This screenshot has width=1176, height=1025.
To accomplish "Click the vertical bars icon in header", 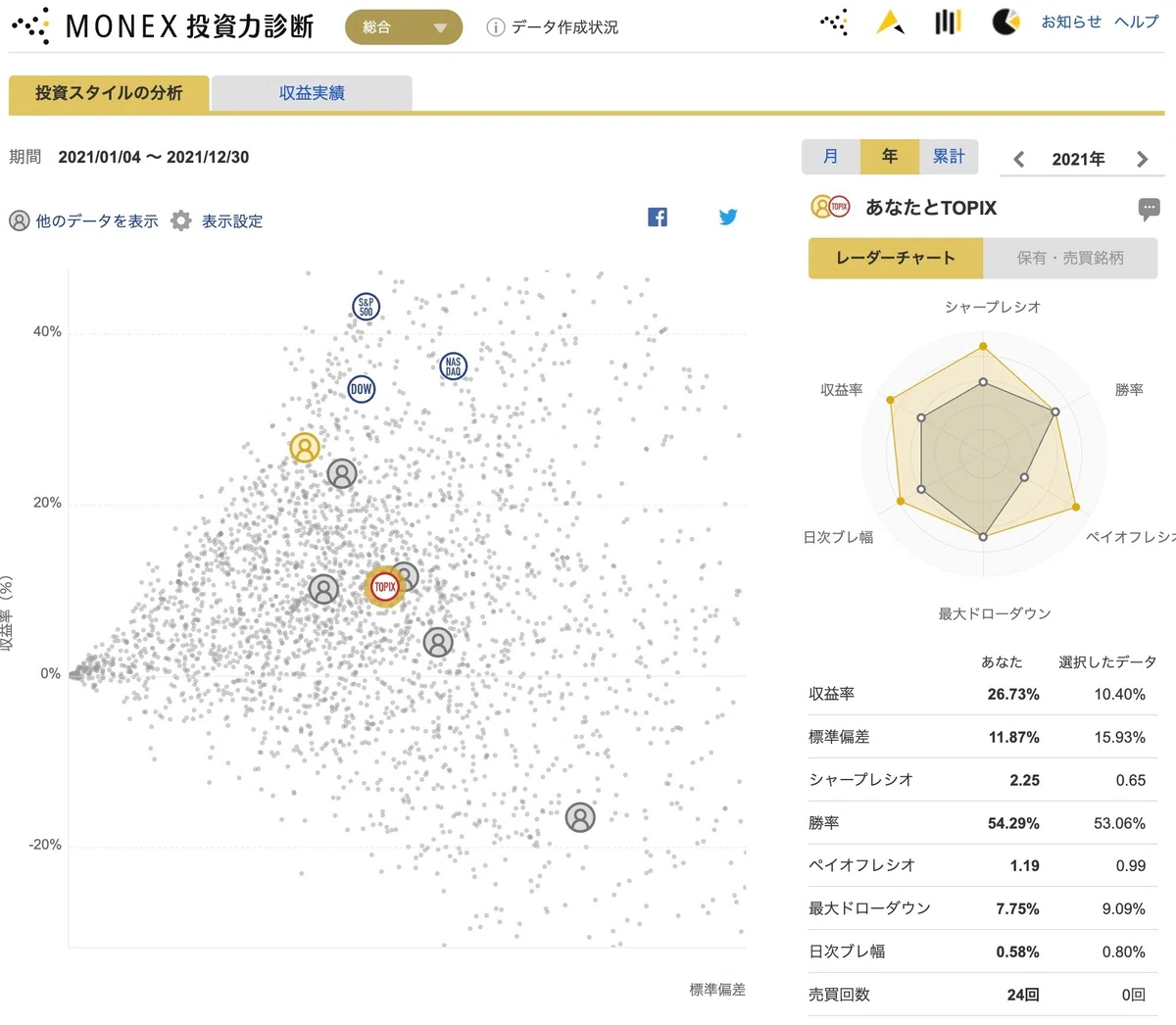I will coord(947,22).
